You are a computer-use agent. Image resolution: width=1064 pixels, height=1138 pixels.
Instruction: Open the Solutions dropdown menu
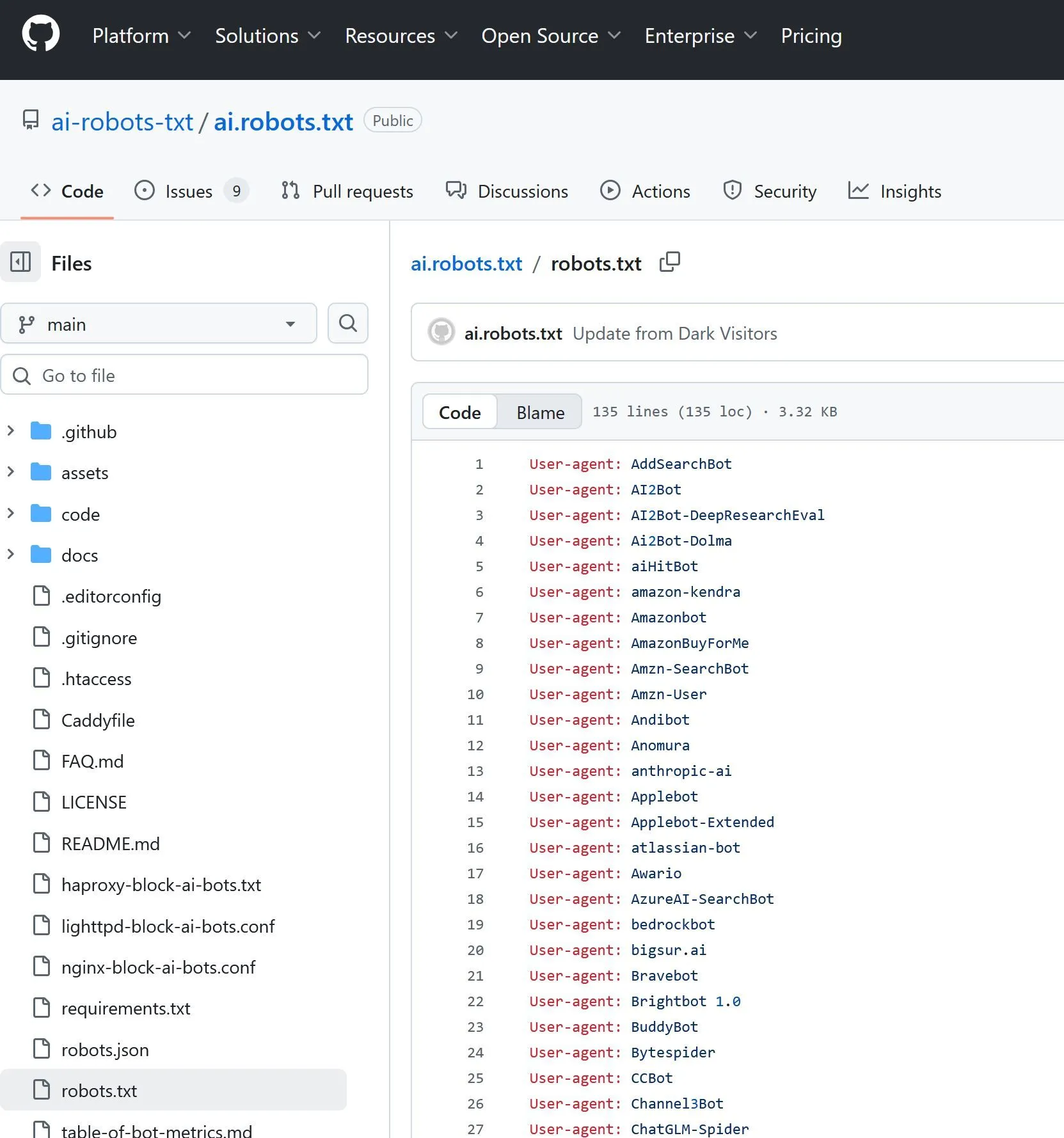(x=267, y=36)
